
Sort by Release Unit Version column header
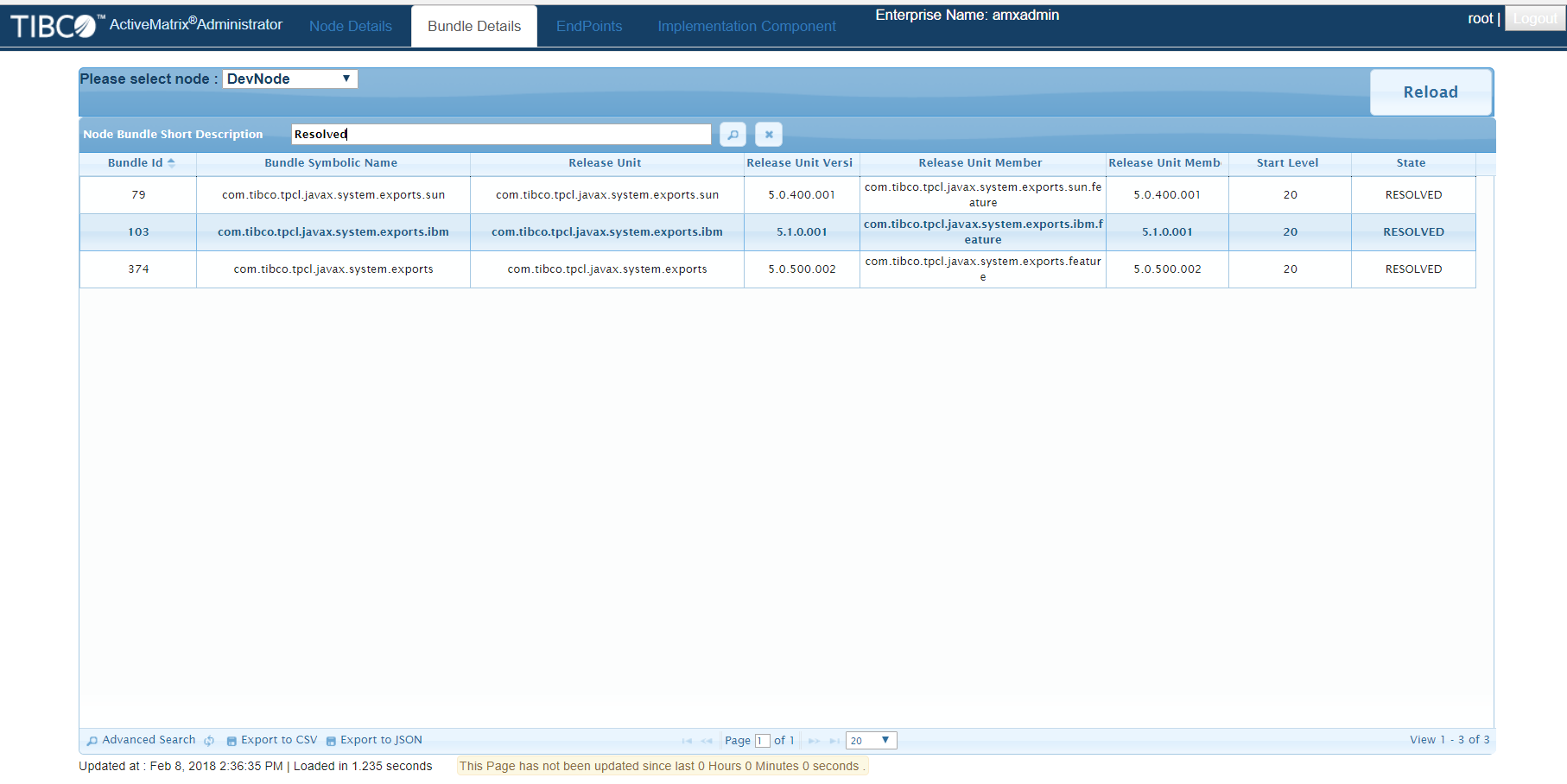(801, 163)
